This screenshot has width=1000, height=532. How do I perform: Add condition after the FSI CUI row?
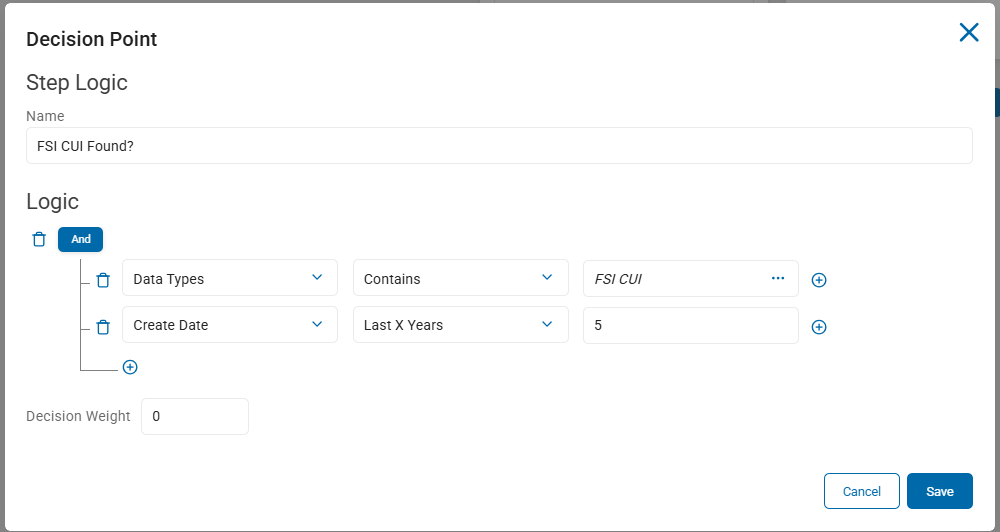819,280
